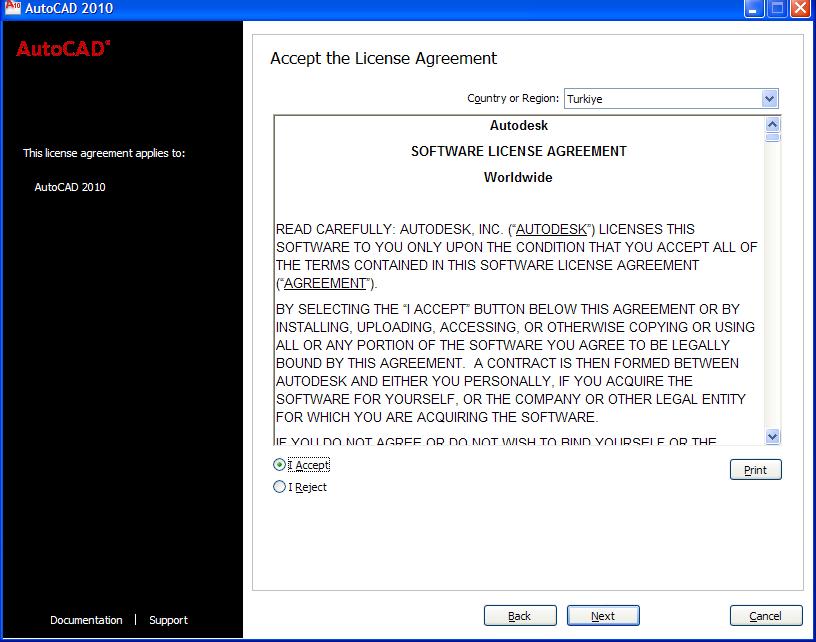Screen dimensions: 816x642
Task: Click the red AutoCAD logo
Action: tap(63, 49)
